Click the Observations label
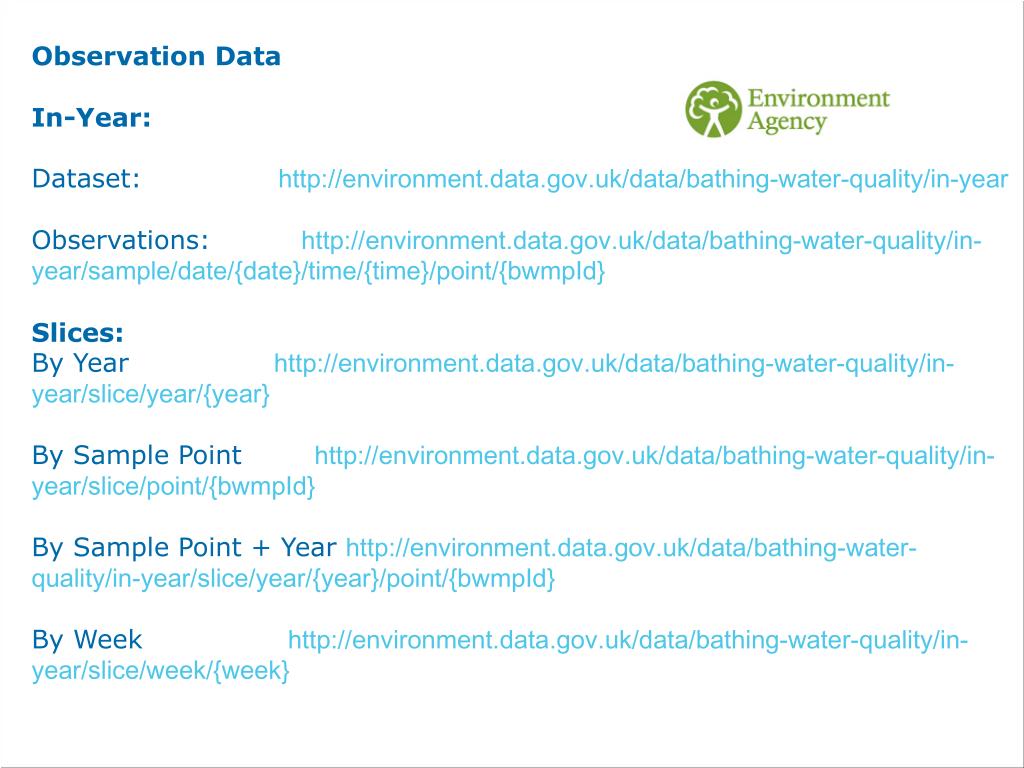Screen dimensions: 1024x768 point(120,240)
